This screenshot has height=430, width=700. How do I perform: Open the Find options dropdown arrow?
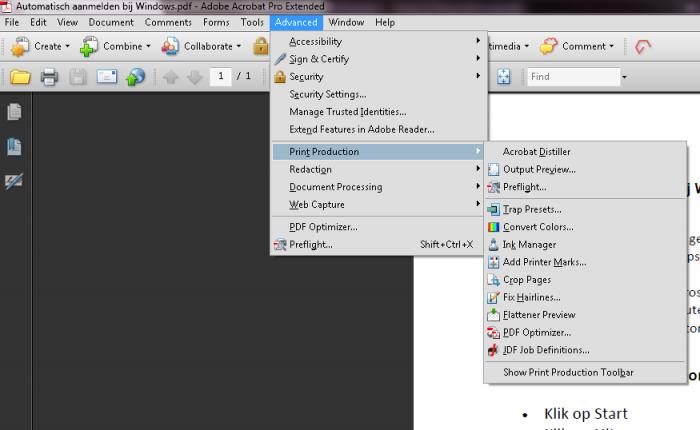coord(624,77)
